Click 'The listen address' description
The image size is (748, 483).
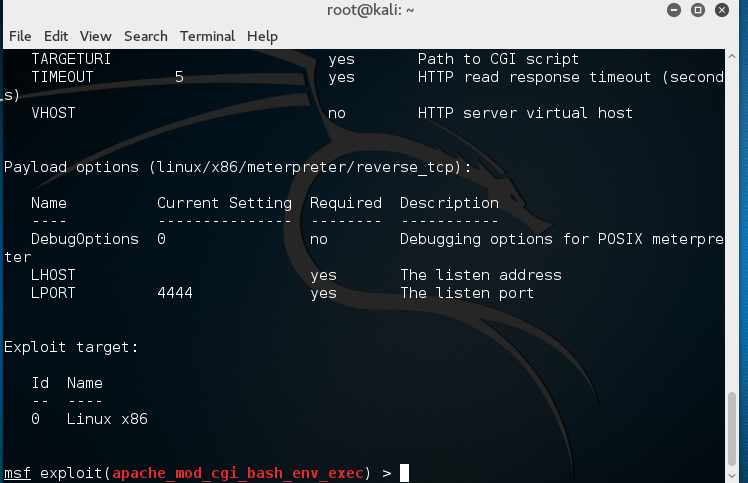pos(481,275)
